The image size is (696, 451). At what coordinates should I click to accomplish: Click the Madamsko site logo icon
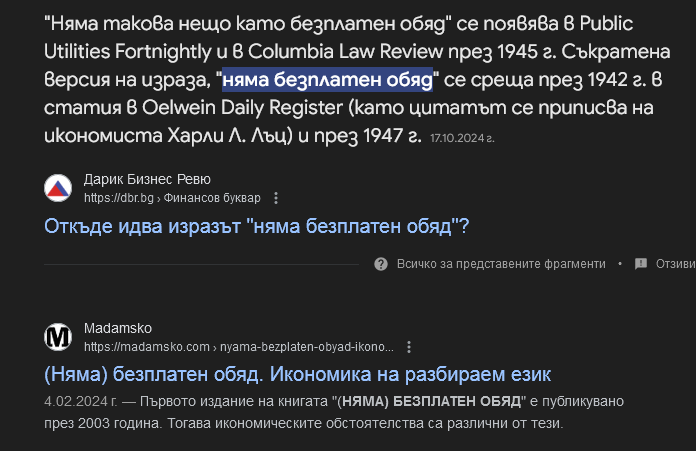[59, 338]
